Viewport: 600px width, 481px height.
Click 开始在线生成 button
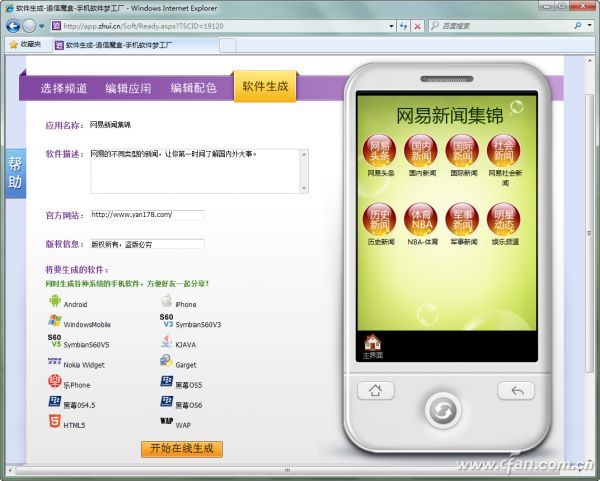pos(182,448)
